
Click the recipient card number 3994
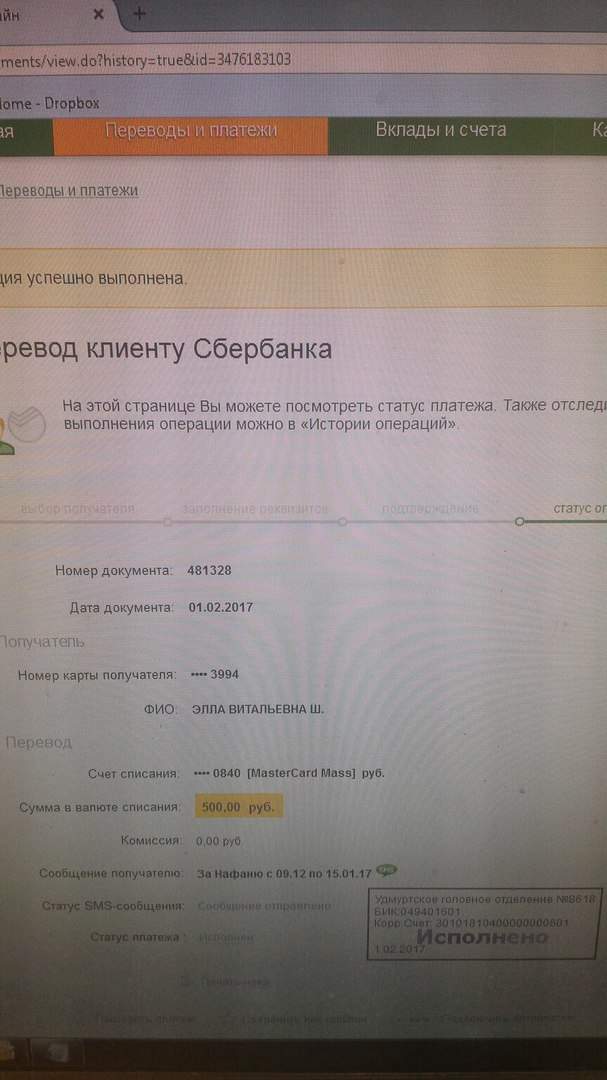click(214, 675)
